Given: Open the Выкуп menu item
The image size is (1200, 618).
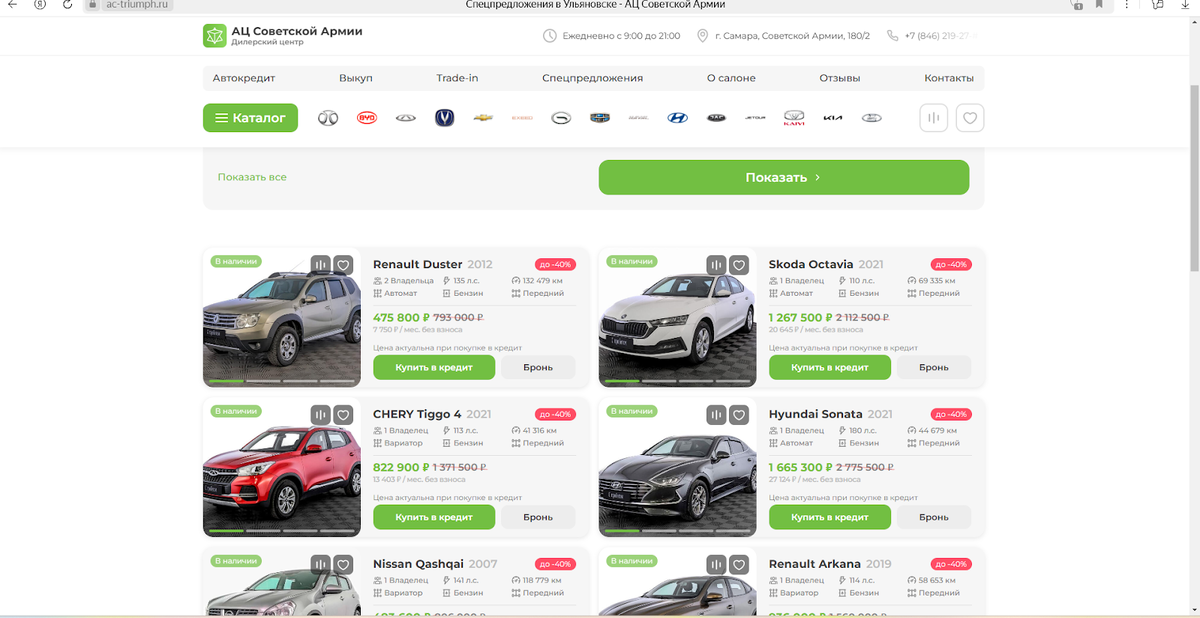Looking at the screenshot, I should pos(356,78).
